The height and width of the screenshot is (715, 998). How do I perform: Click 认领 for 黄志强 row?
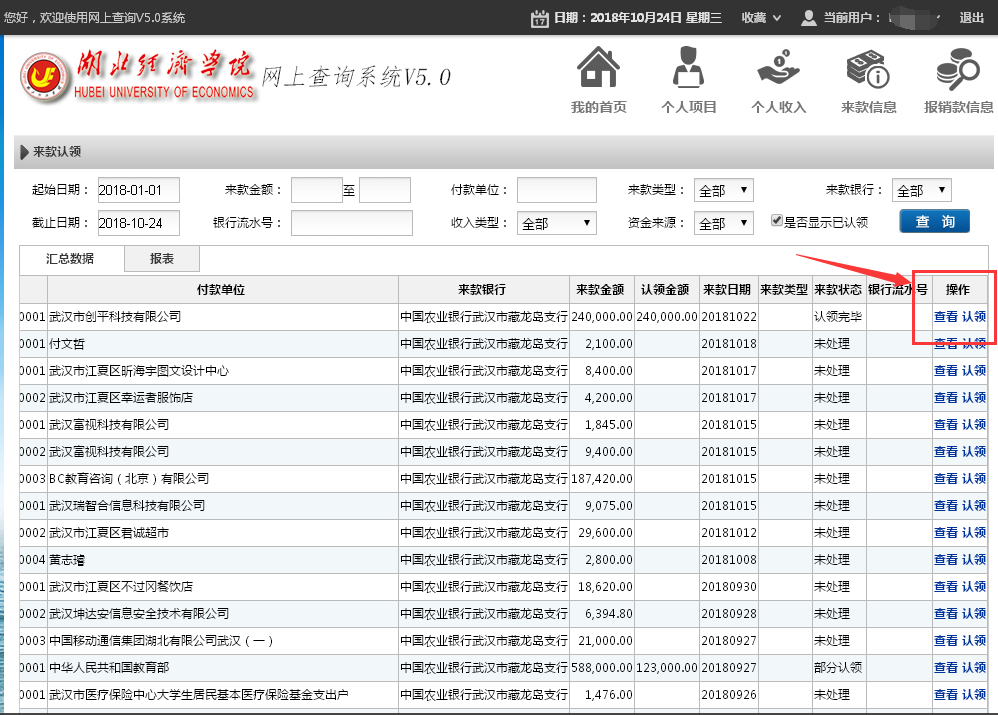click(973, 560)
